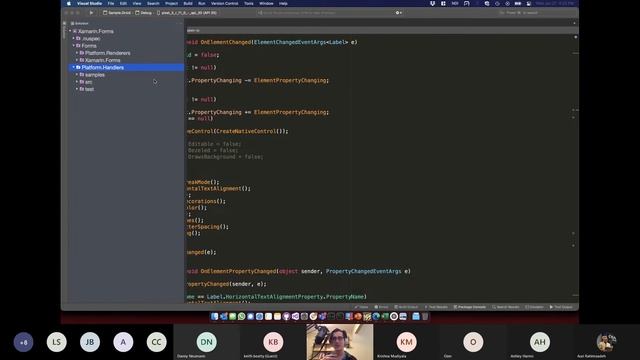Click the Platform.Renderers folder icon
Image resolution: width=640 pixels, height=360 pixels.
point(82,53)
